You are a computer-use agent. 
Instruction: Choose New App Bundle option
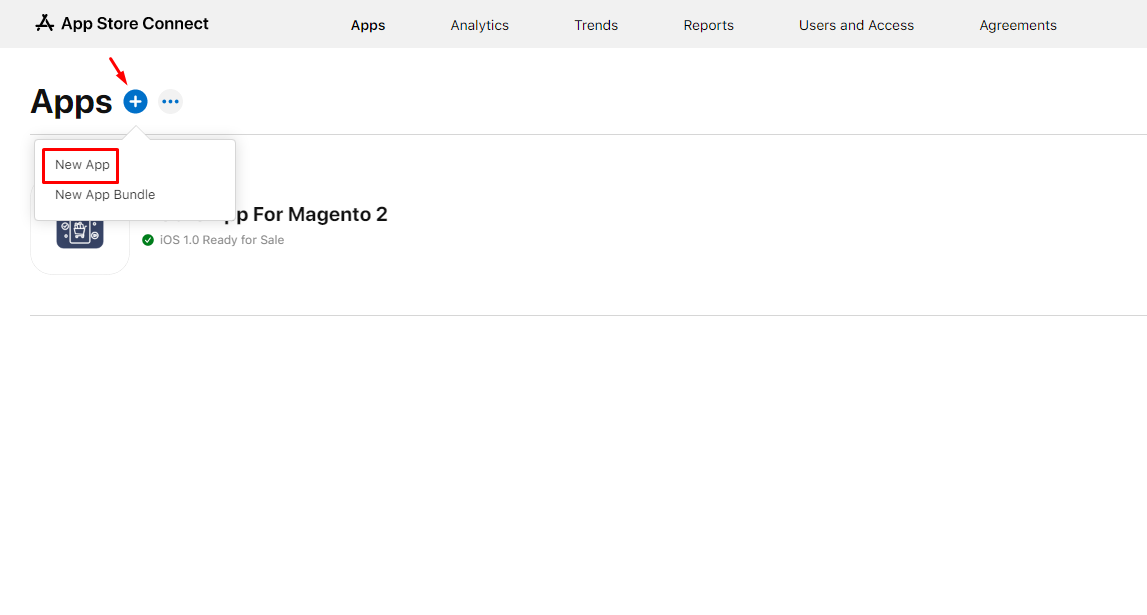point(104,194)
